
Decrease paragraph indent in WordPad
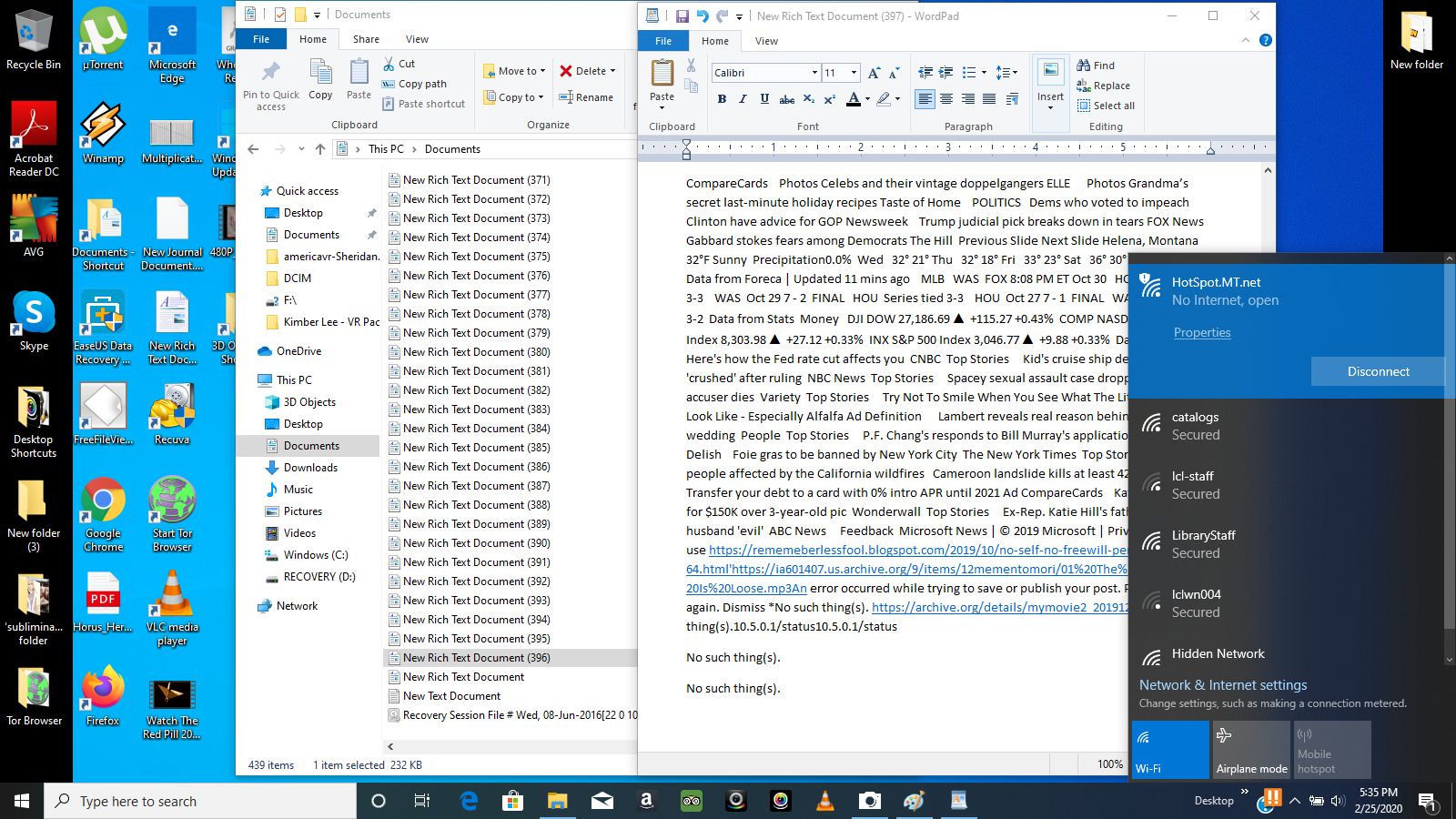[x=925, y=72]
